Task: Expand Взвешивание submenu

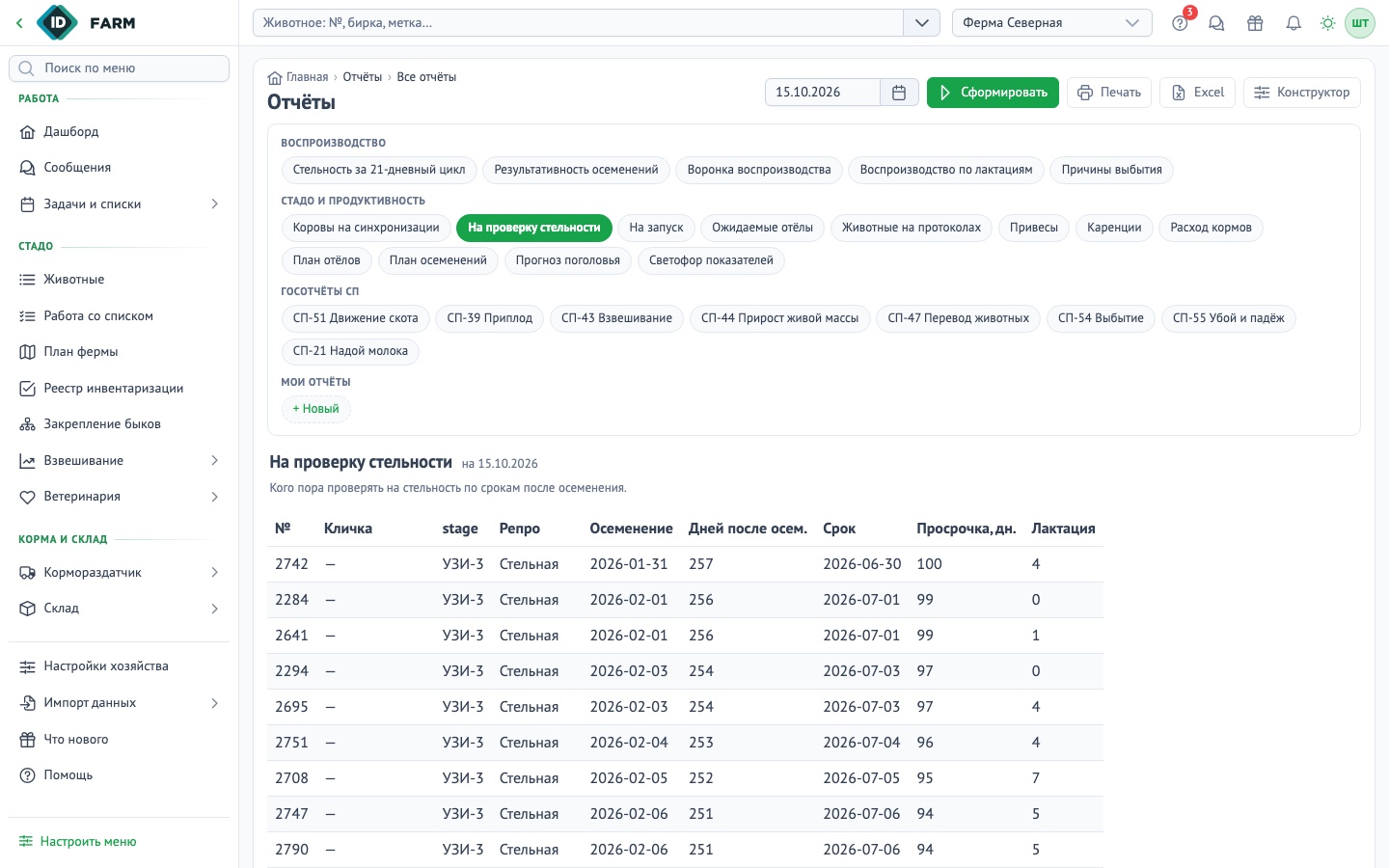Action: 214,461
